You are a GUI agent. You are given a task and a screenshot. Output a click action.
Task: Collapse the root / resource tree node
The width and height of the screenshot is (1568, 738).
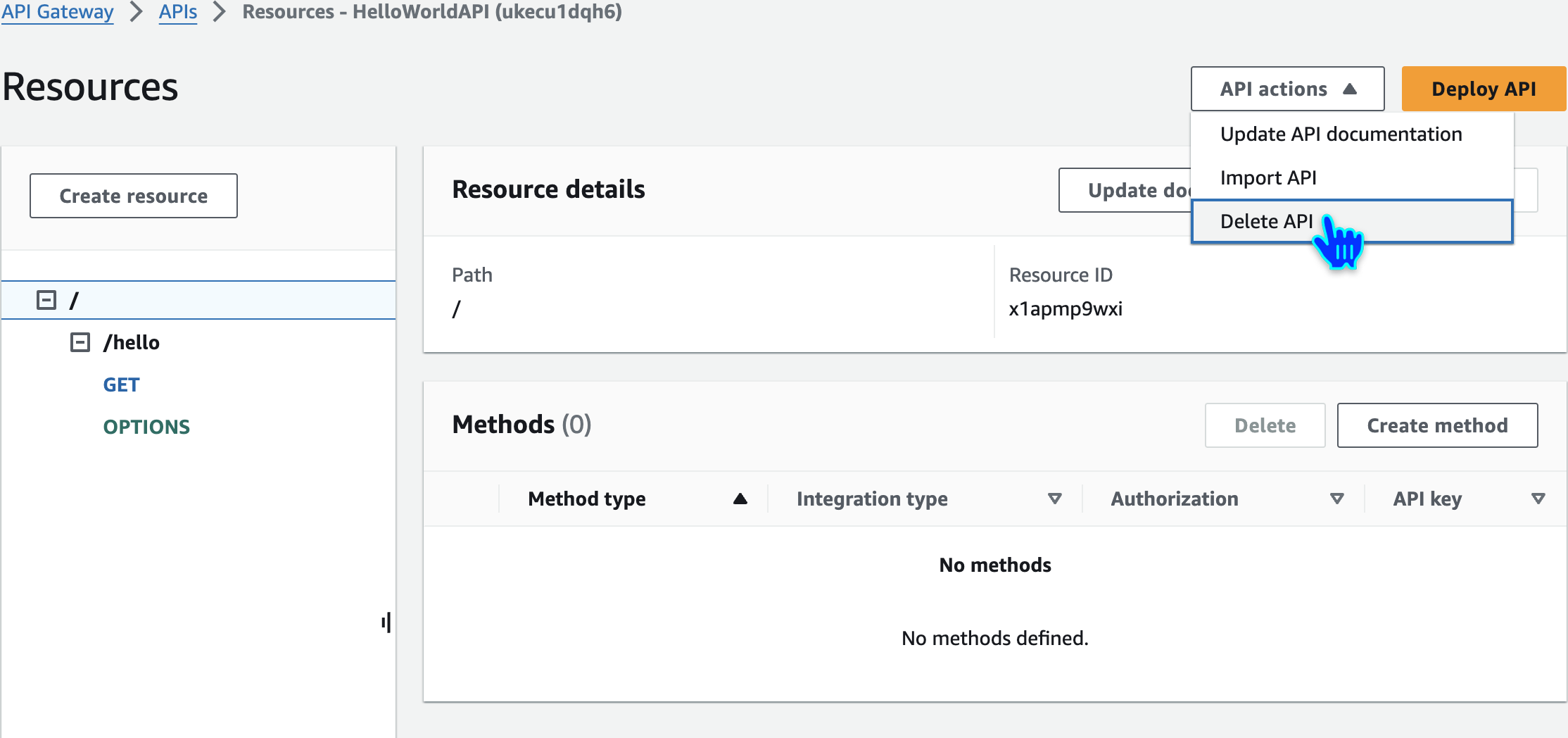46,301
